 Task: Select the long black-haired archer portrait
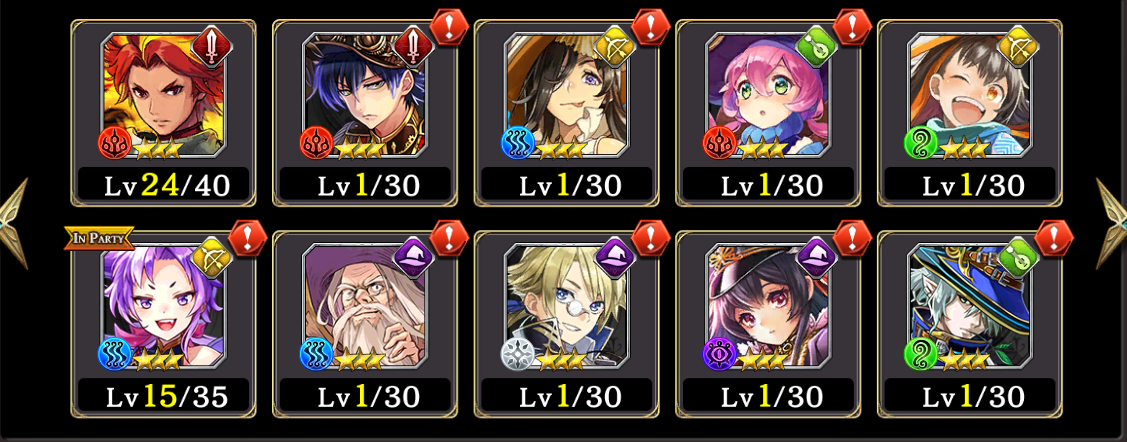click(566, 94)
